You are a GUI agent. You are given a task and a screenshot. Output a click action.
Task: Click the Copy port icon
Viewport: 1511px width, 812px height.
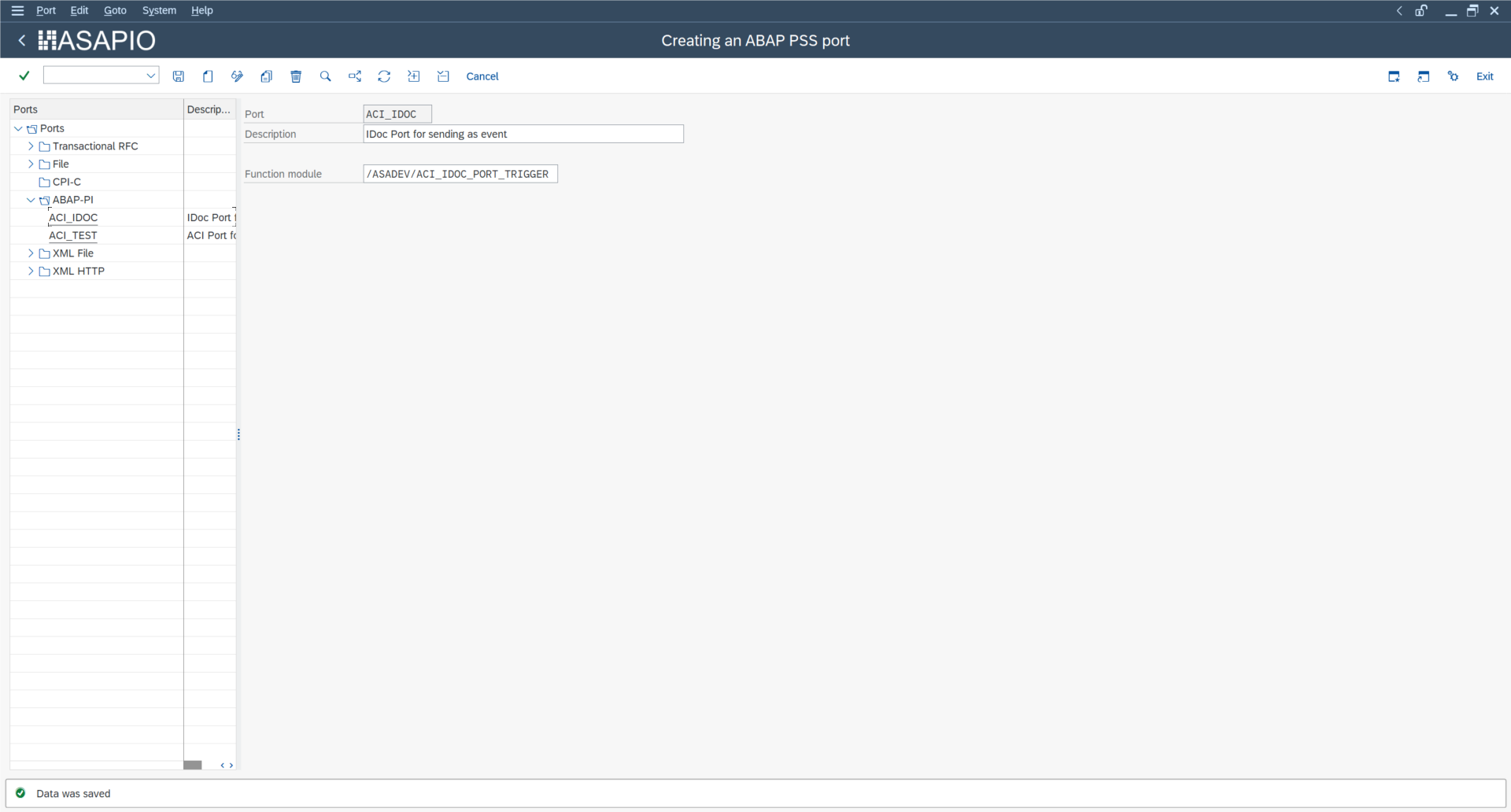tap(267, 76)
